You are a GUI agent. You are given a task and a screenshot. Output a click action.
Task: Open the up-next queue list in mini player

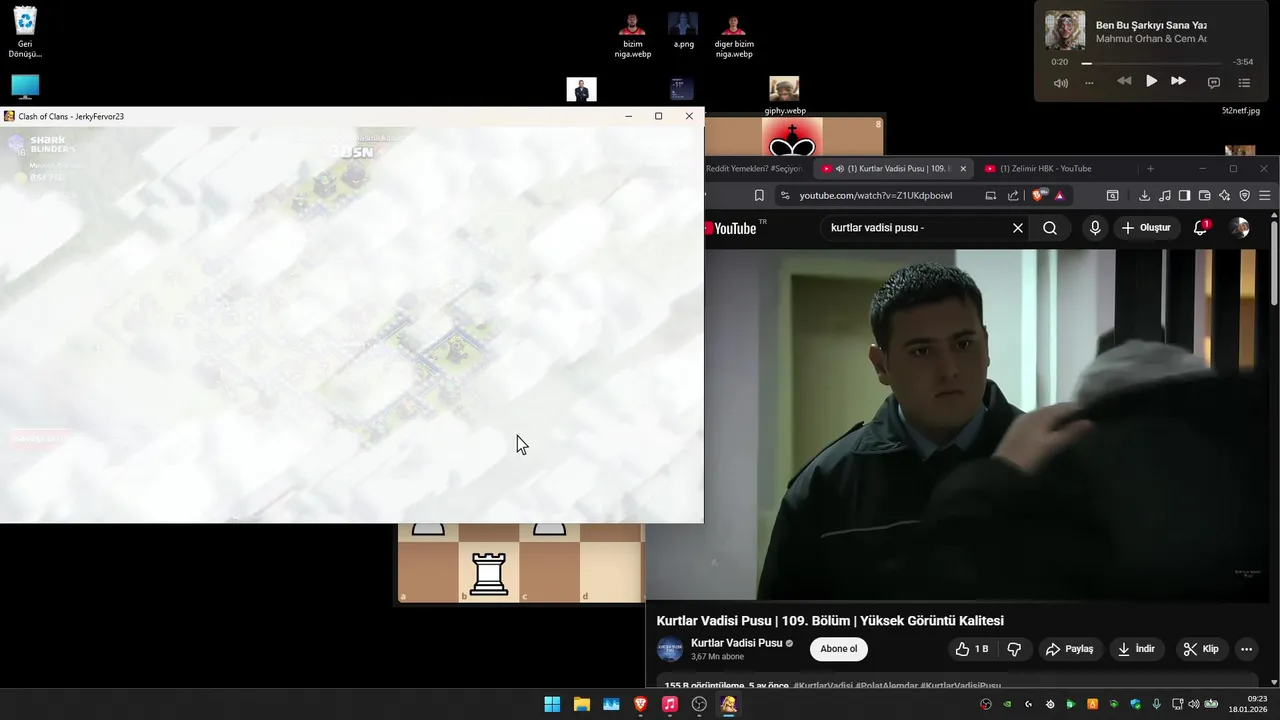coord(1244,82)
